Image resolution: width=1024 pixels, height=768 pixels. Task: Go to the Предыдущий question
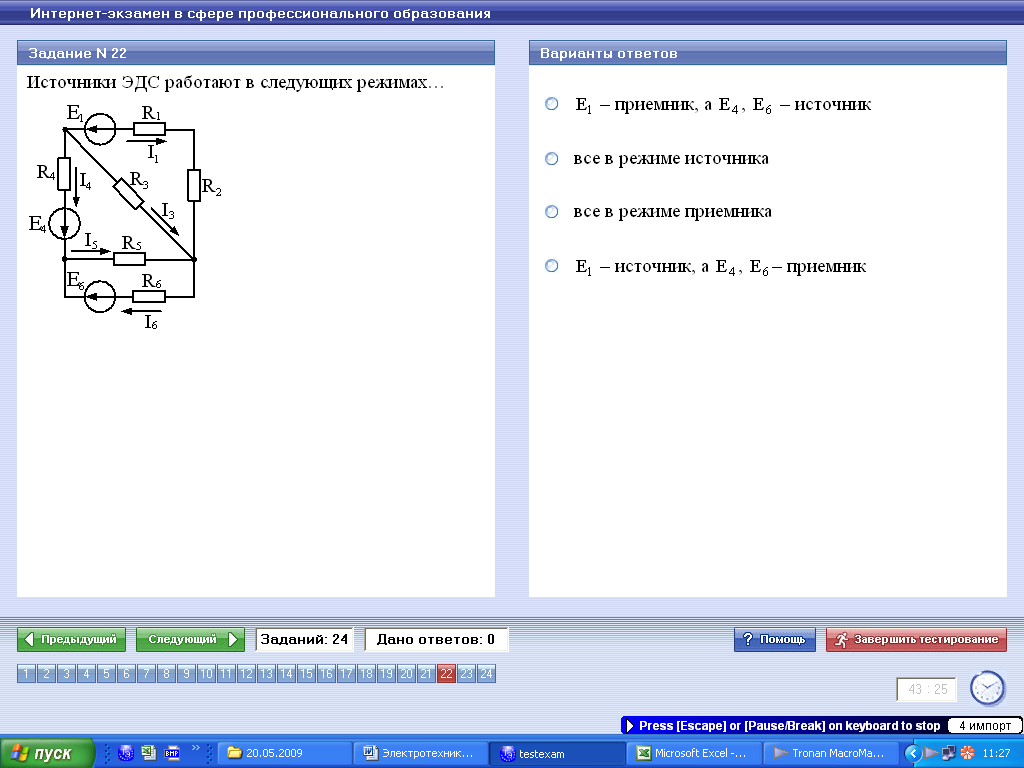pos(71,639)
